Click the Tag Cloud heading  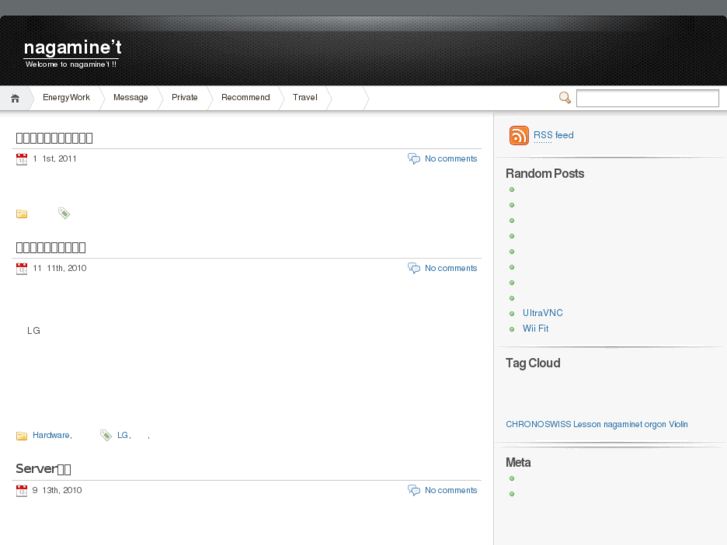pyautogui.click(x=533, y=363)
